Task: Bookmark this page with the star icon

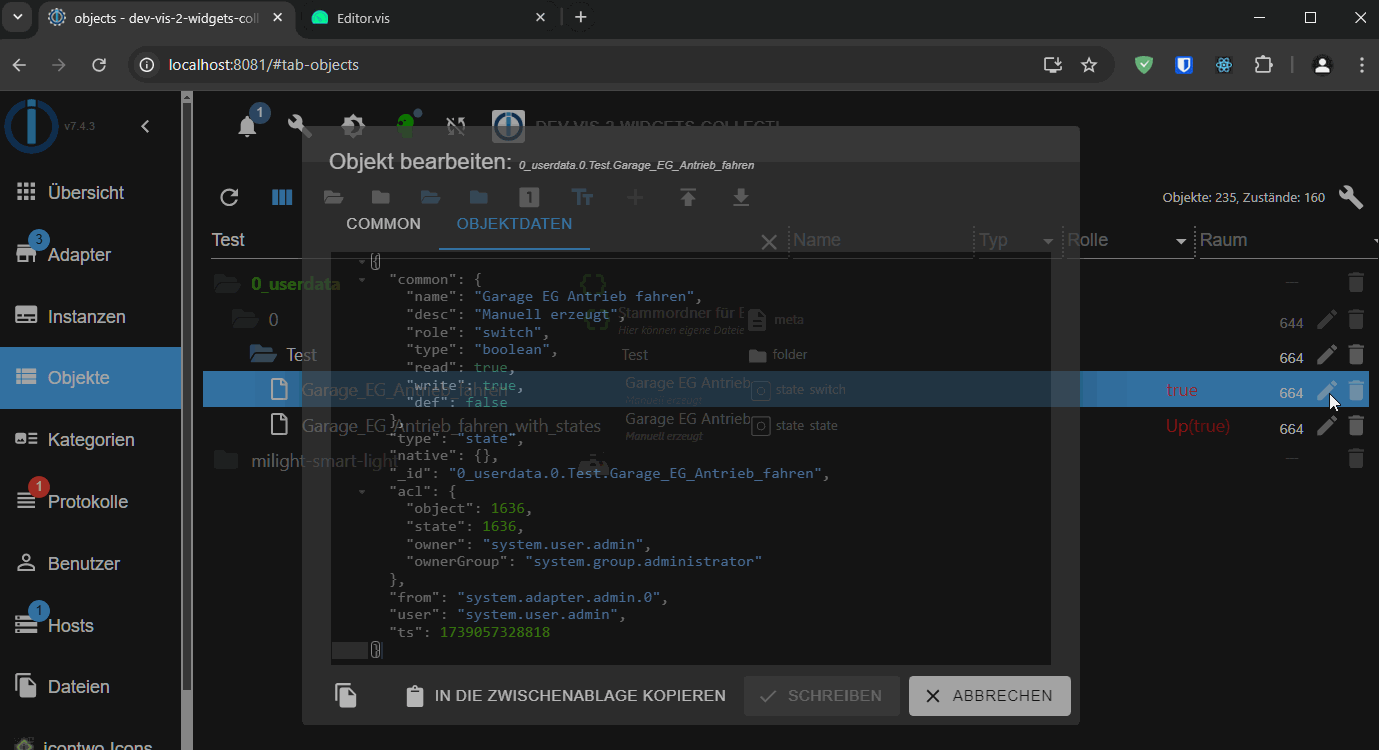Action: point(1089,65)
